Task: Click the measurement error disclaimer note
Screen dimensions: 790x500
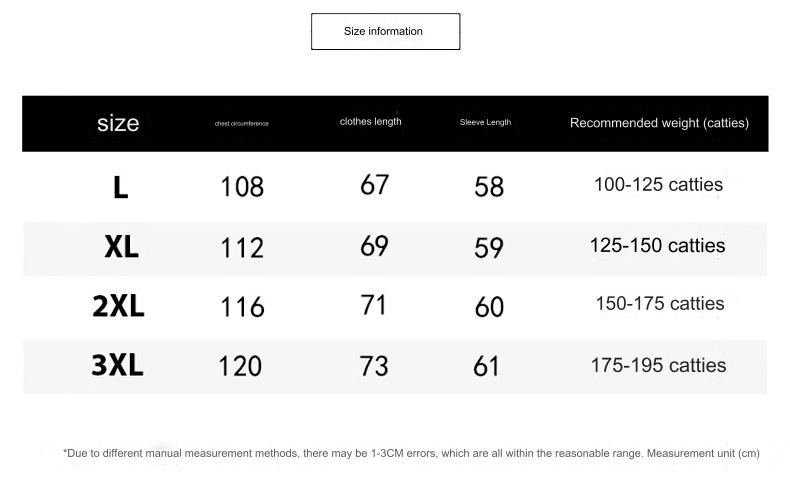Action: [411, 454]
